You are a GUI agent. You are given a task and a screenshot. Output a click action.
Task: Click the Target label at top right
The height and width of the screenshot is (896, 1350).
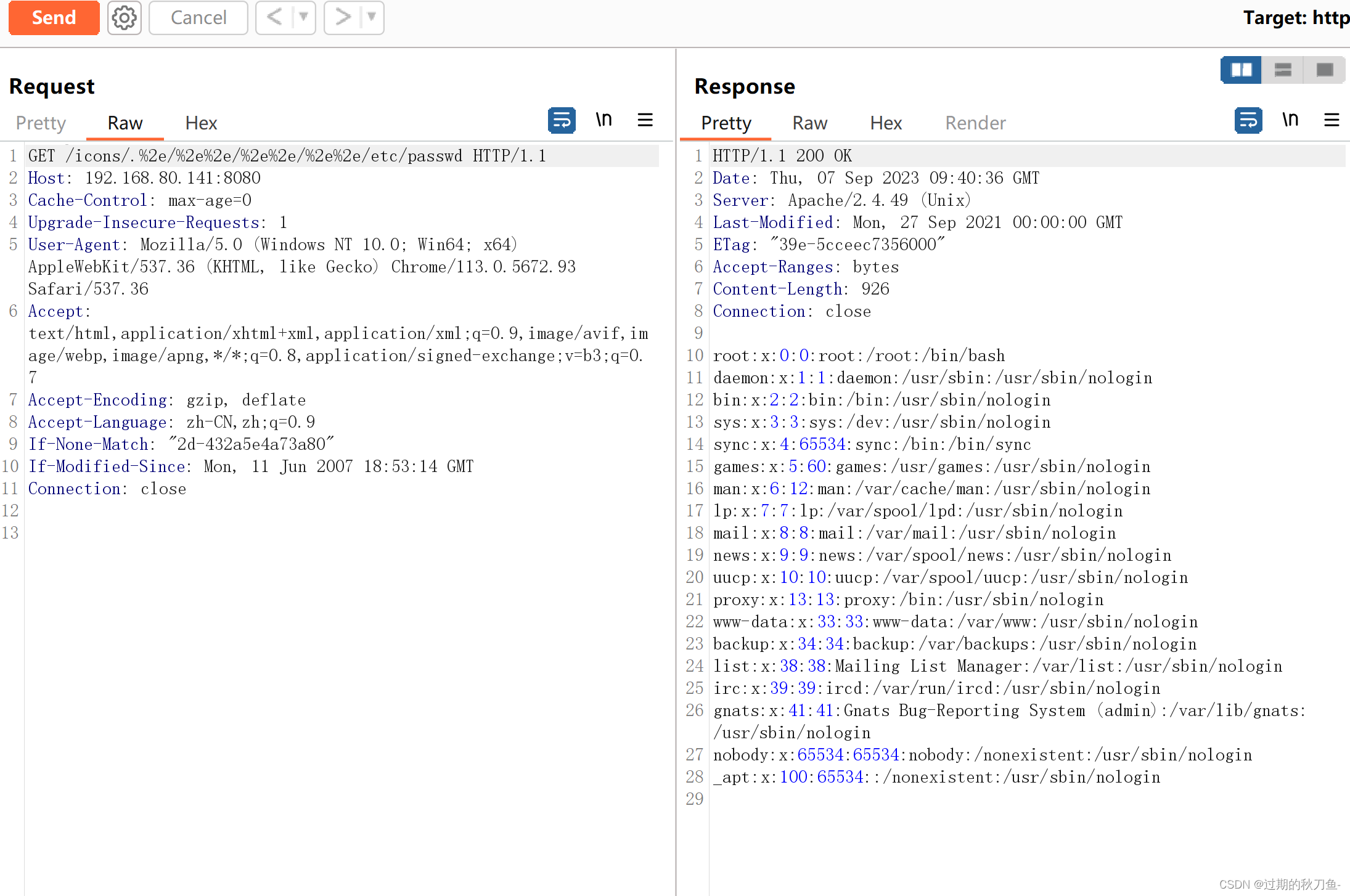1295,17
